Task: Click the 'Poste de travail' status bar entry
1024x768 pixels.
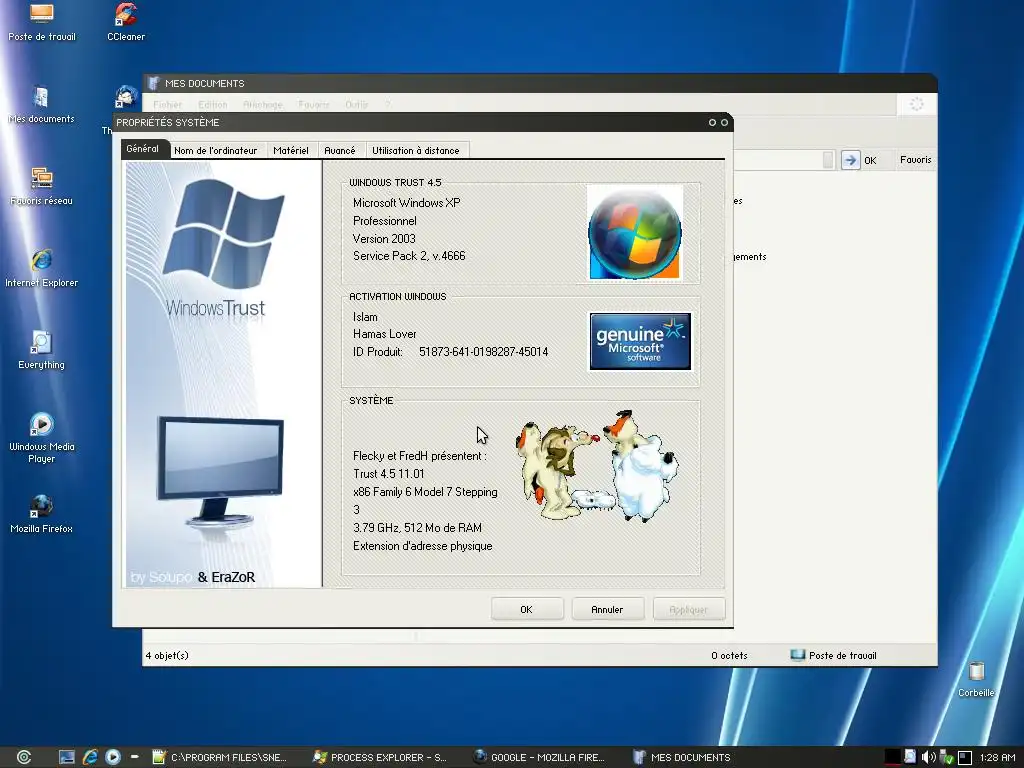Action: (833, 655)
